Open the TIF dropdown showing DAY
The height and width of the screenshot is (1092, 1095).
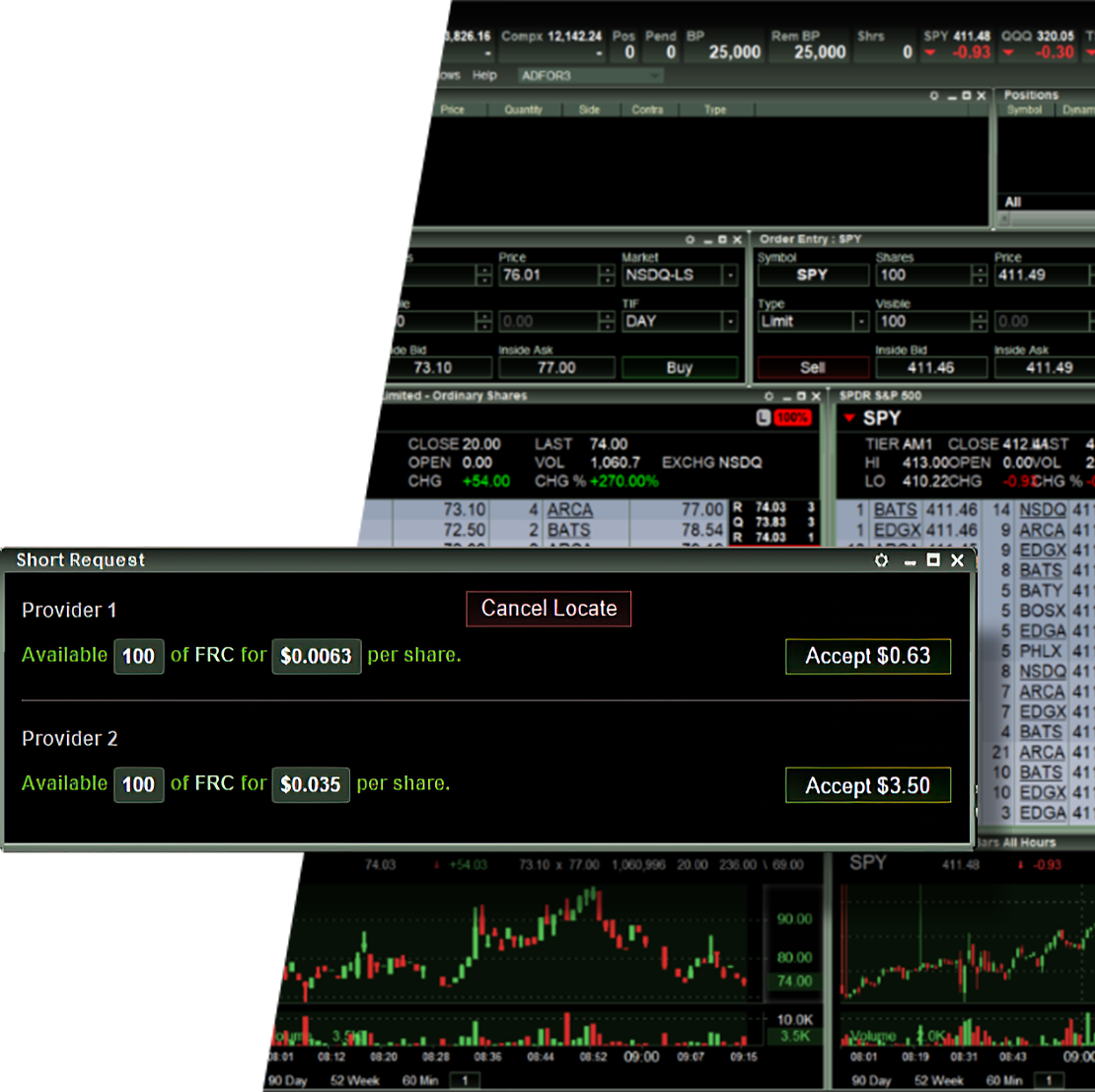pyautogui.click(x=730, y=322)
